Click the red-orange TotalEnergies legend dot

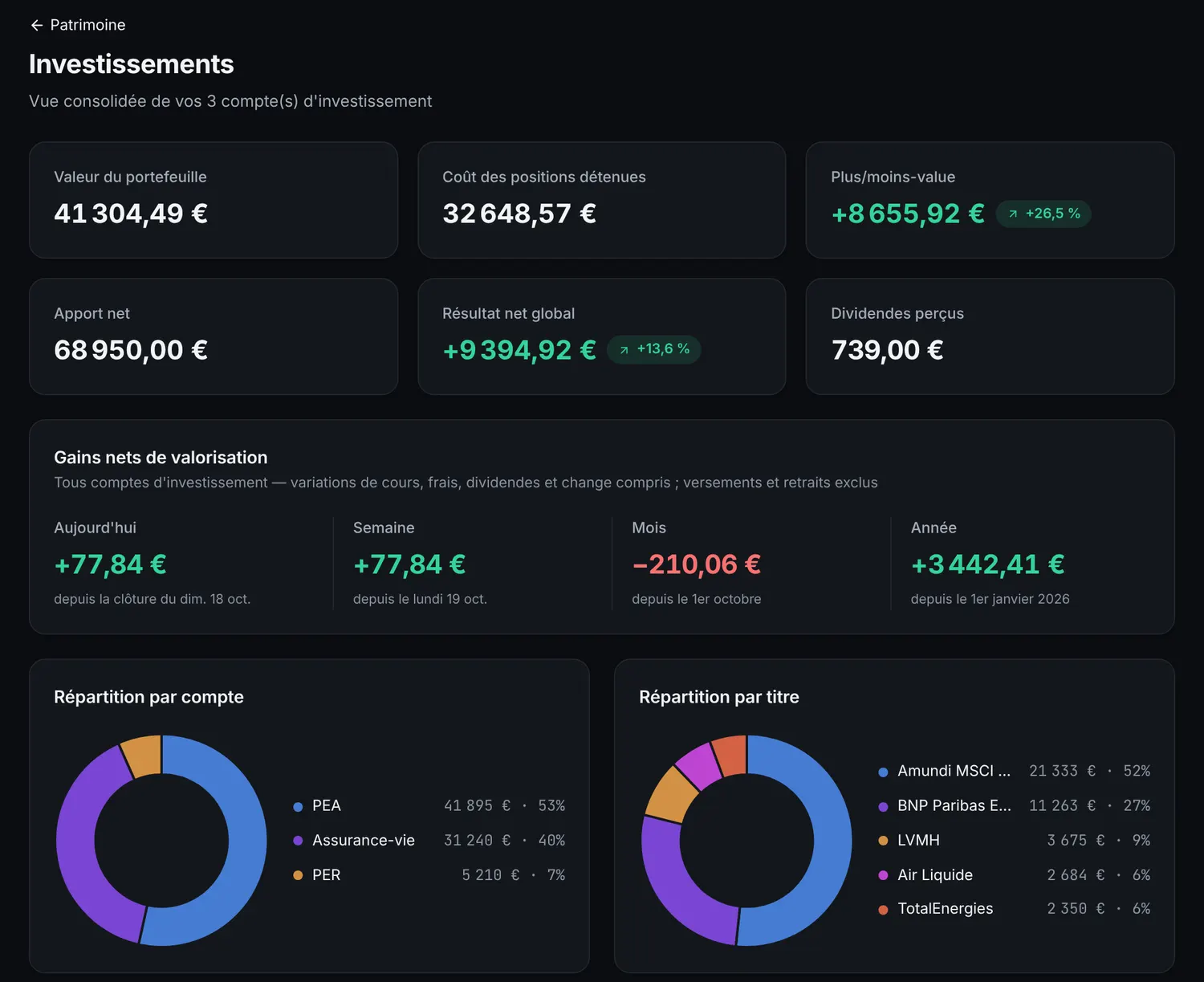tap(883, 909)
